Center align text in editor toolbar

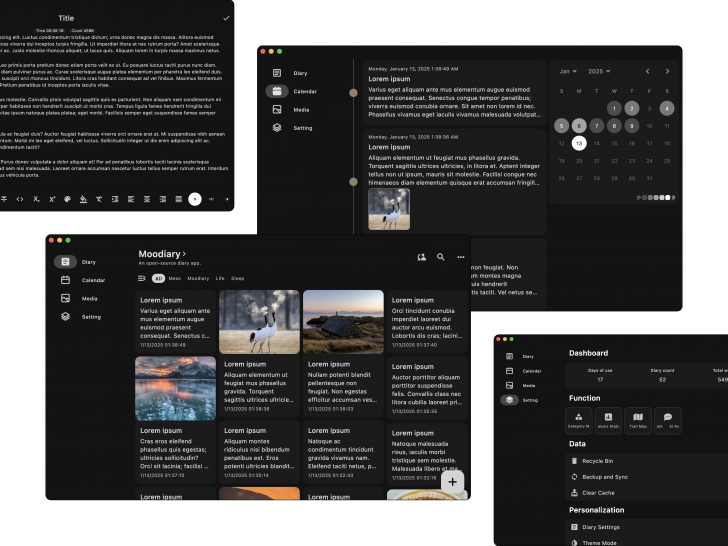147,199
